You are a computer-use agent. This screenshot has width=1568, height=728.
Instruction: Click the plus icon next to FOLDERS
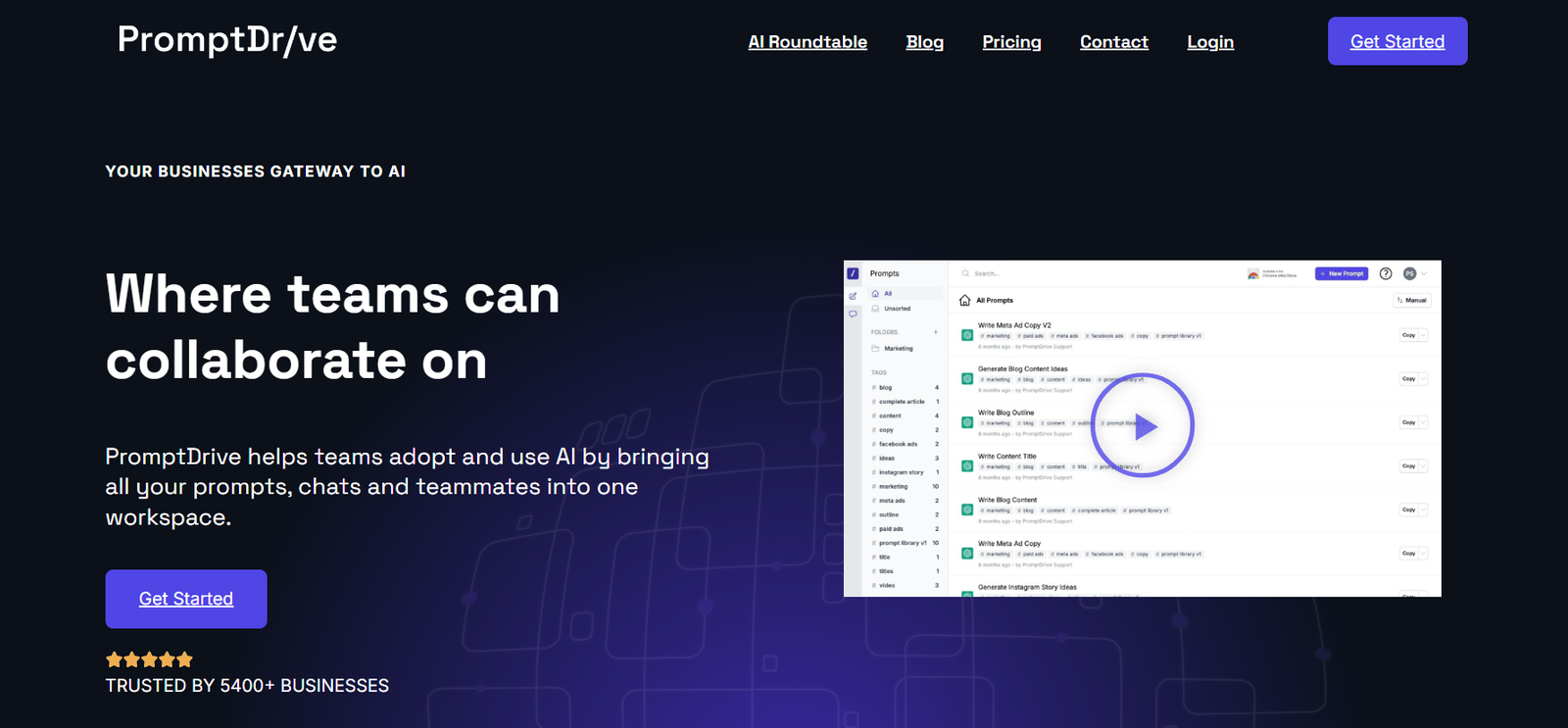click(936, 332)
